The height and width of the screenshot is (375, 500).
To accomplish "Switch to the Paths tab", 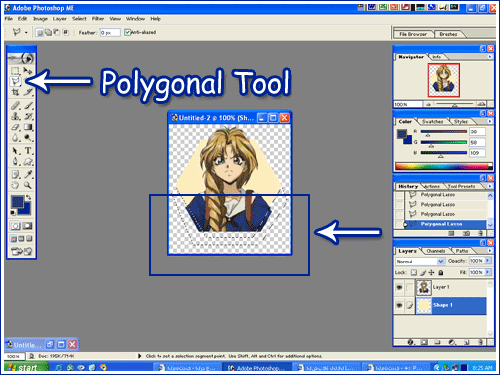I will pyautogui.click(x=462, y=251).
